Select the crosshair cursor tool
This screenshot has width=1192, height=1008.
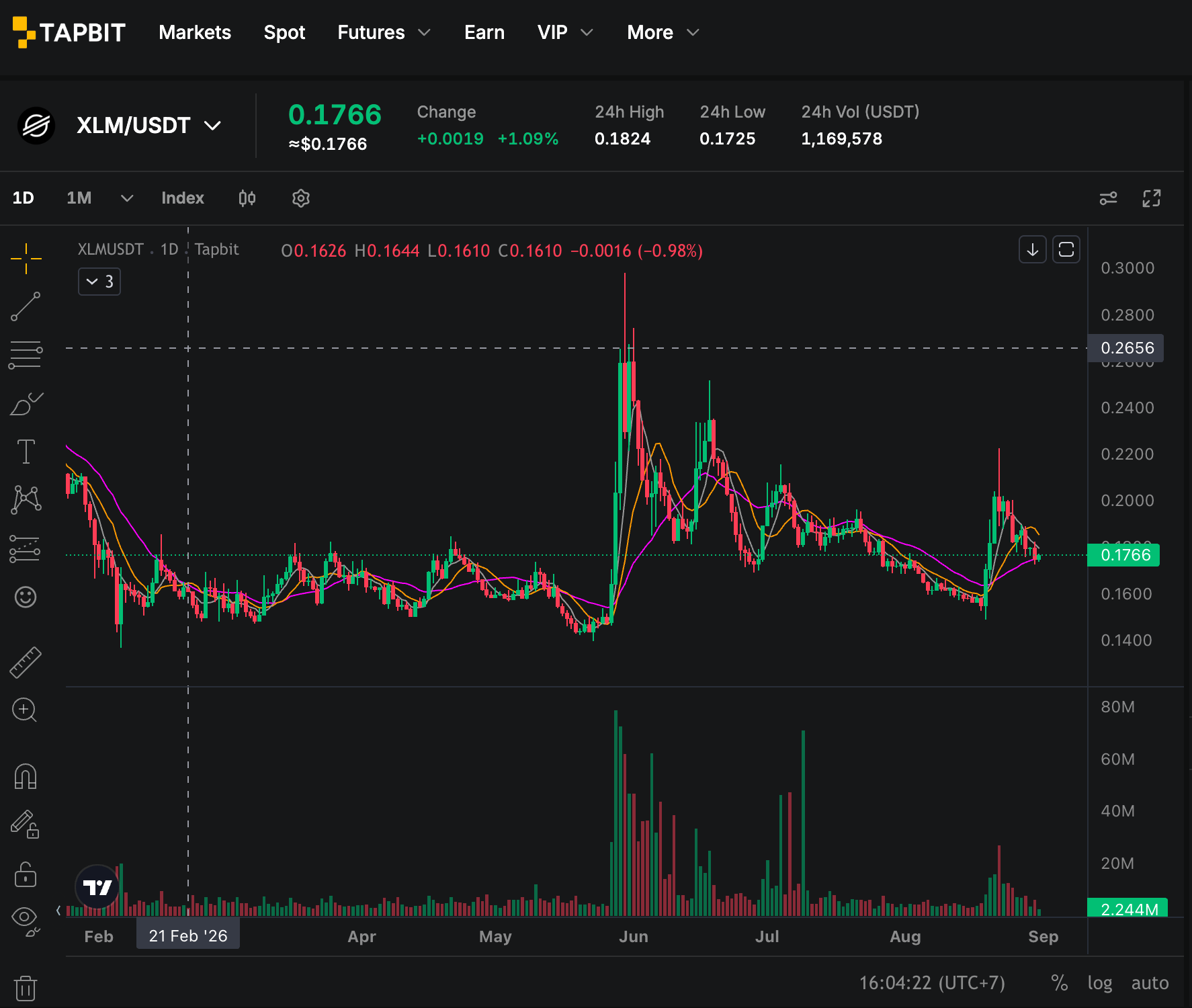pyautogui.click(x=26, y=259)
